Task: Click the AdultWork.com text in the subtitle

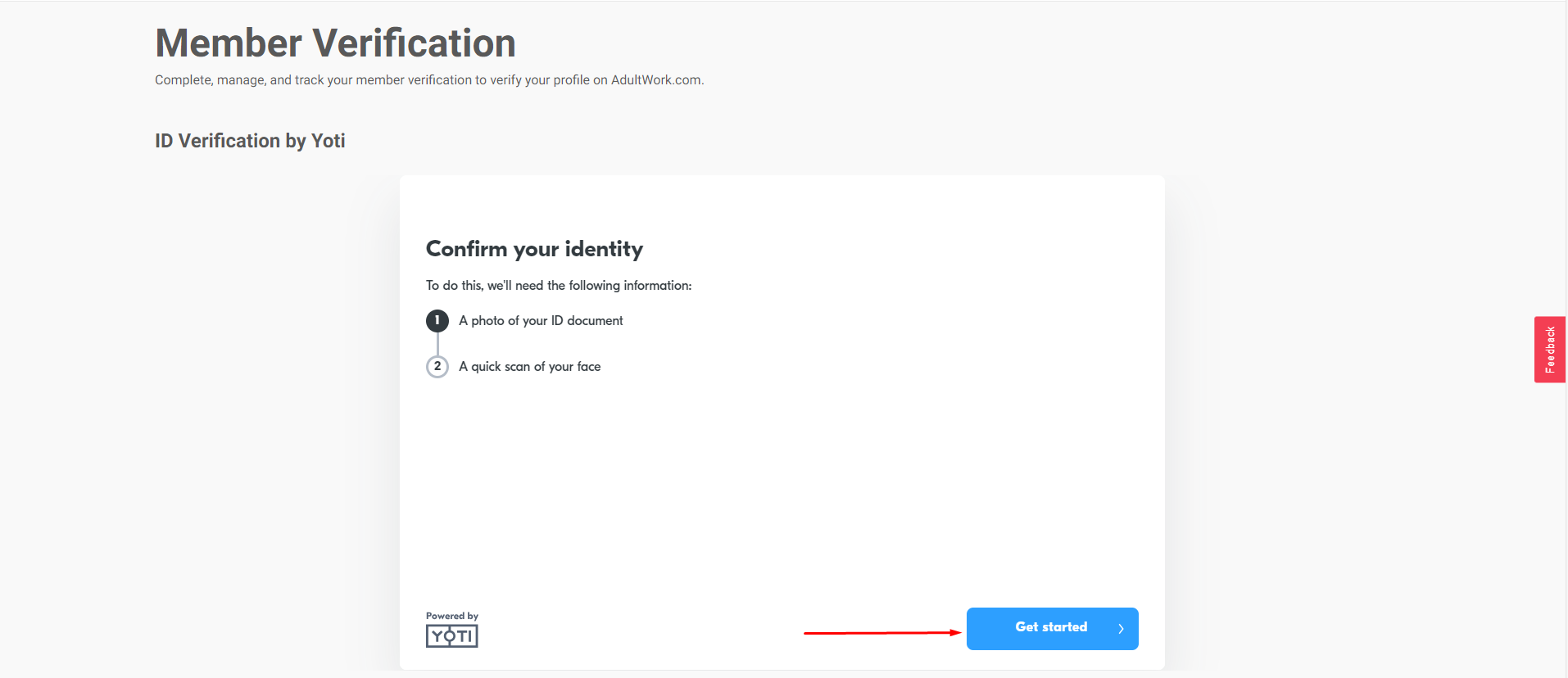Action: coord(656,80)
